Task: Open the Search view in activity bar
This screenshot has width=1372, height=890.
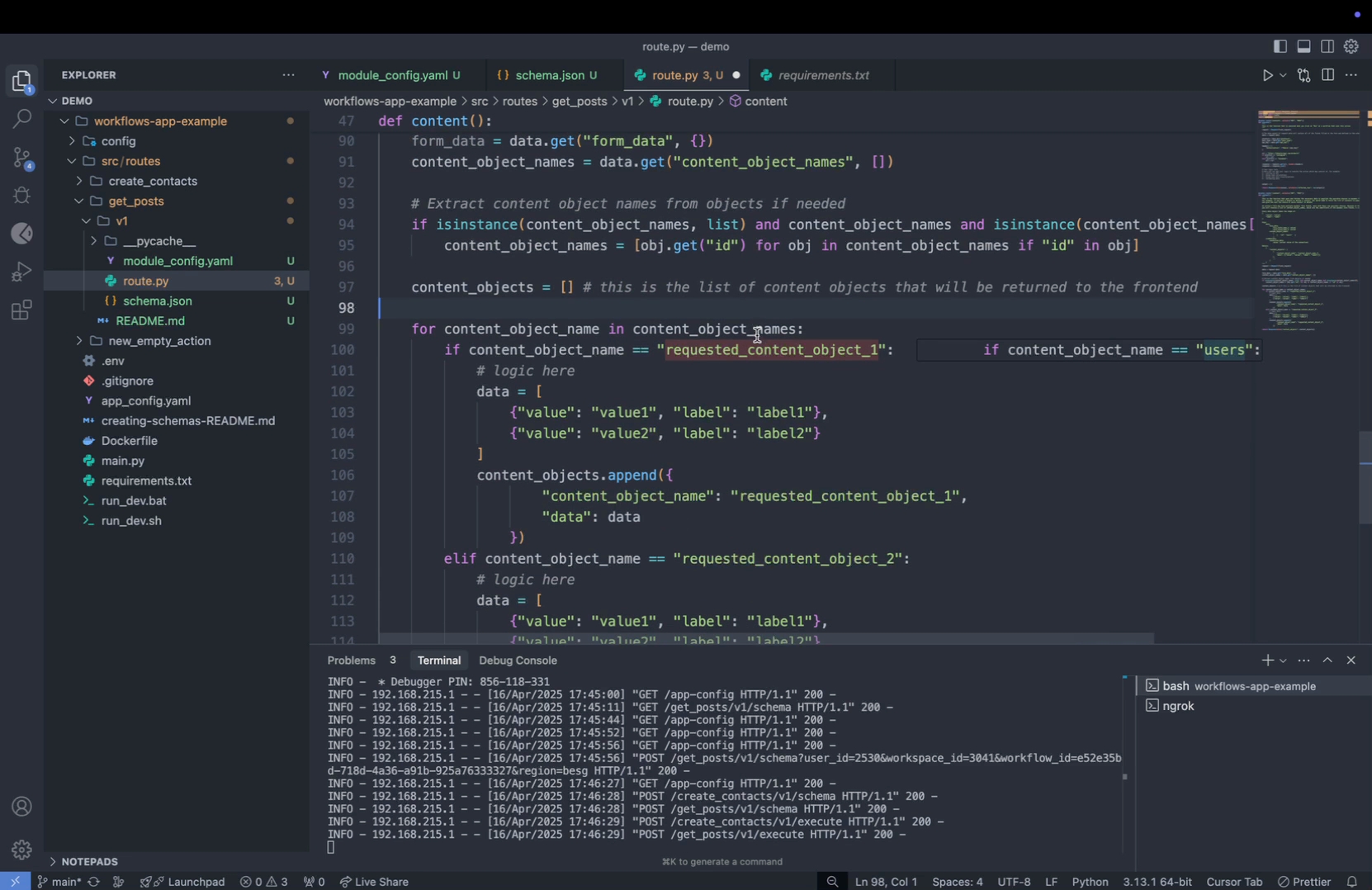Action: click(22, 119)
